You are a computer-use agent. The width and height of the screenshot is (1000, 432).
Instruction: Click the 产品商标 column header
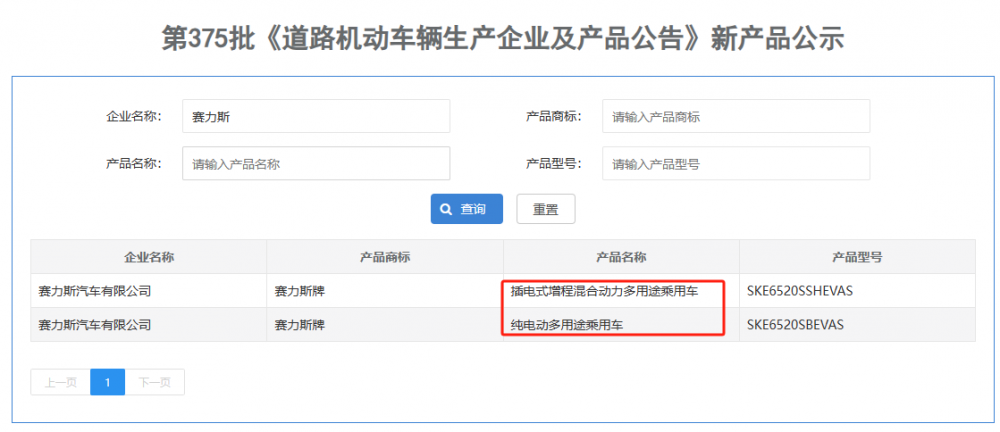point(385,257)
